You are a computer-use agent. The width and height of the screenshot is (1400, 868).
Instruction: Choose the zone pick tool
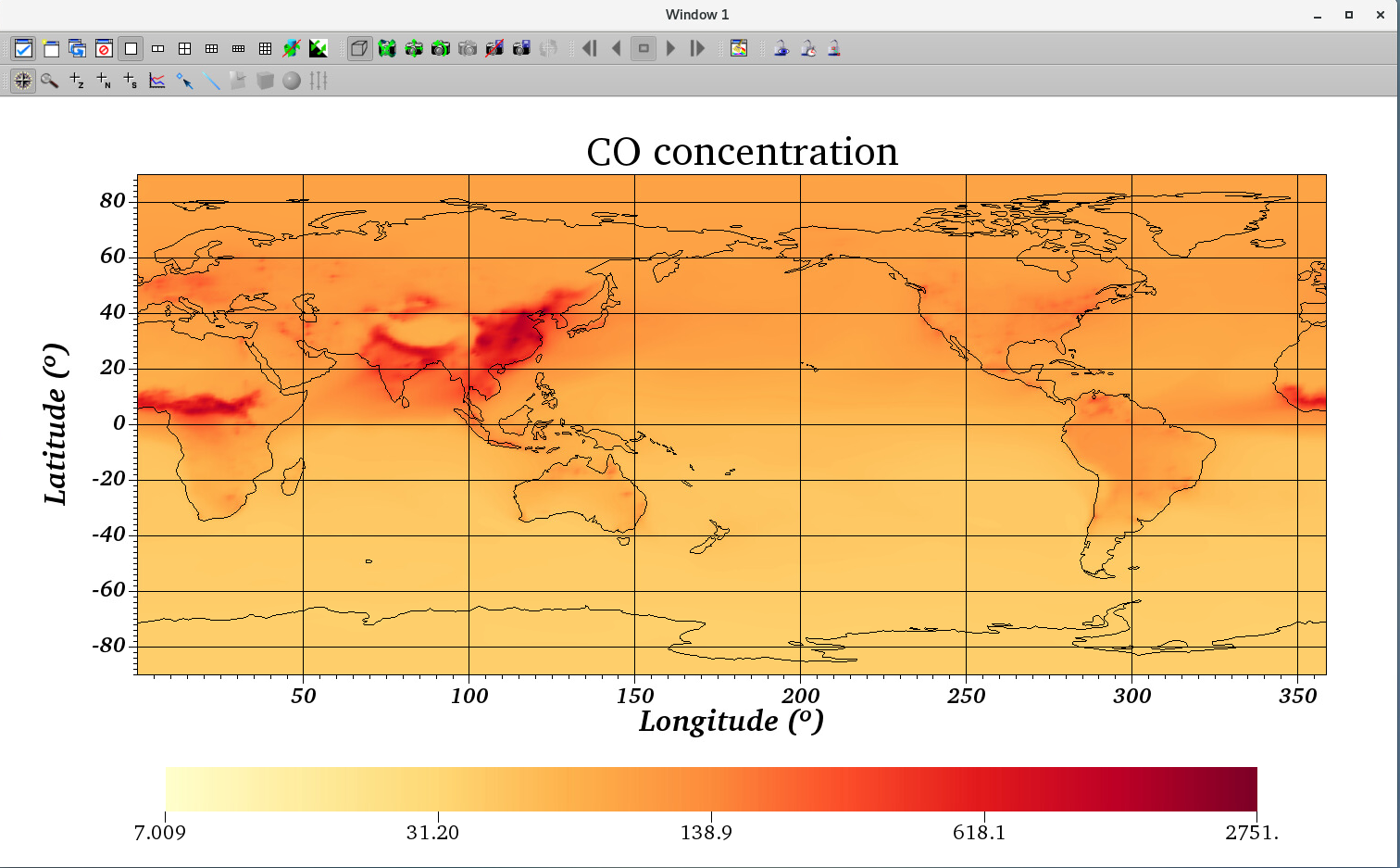(x=77, y=82)
